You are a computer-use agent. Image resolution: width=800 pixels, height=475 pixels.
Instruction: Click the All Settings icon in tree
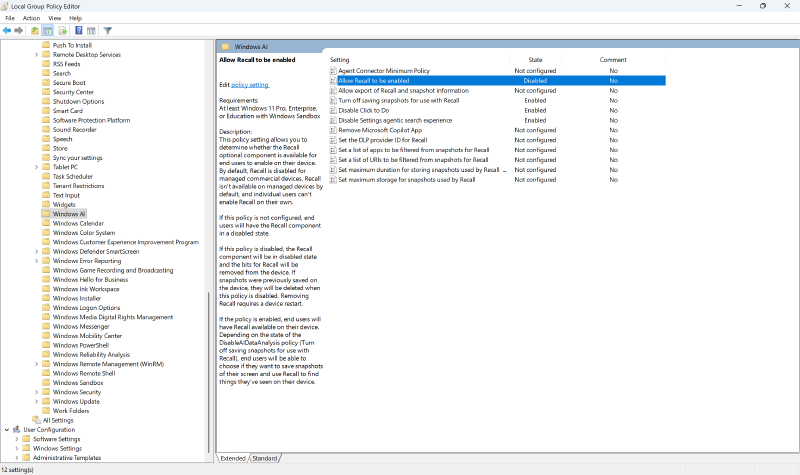click(36, 420)
